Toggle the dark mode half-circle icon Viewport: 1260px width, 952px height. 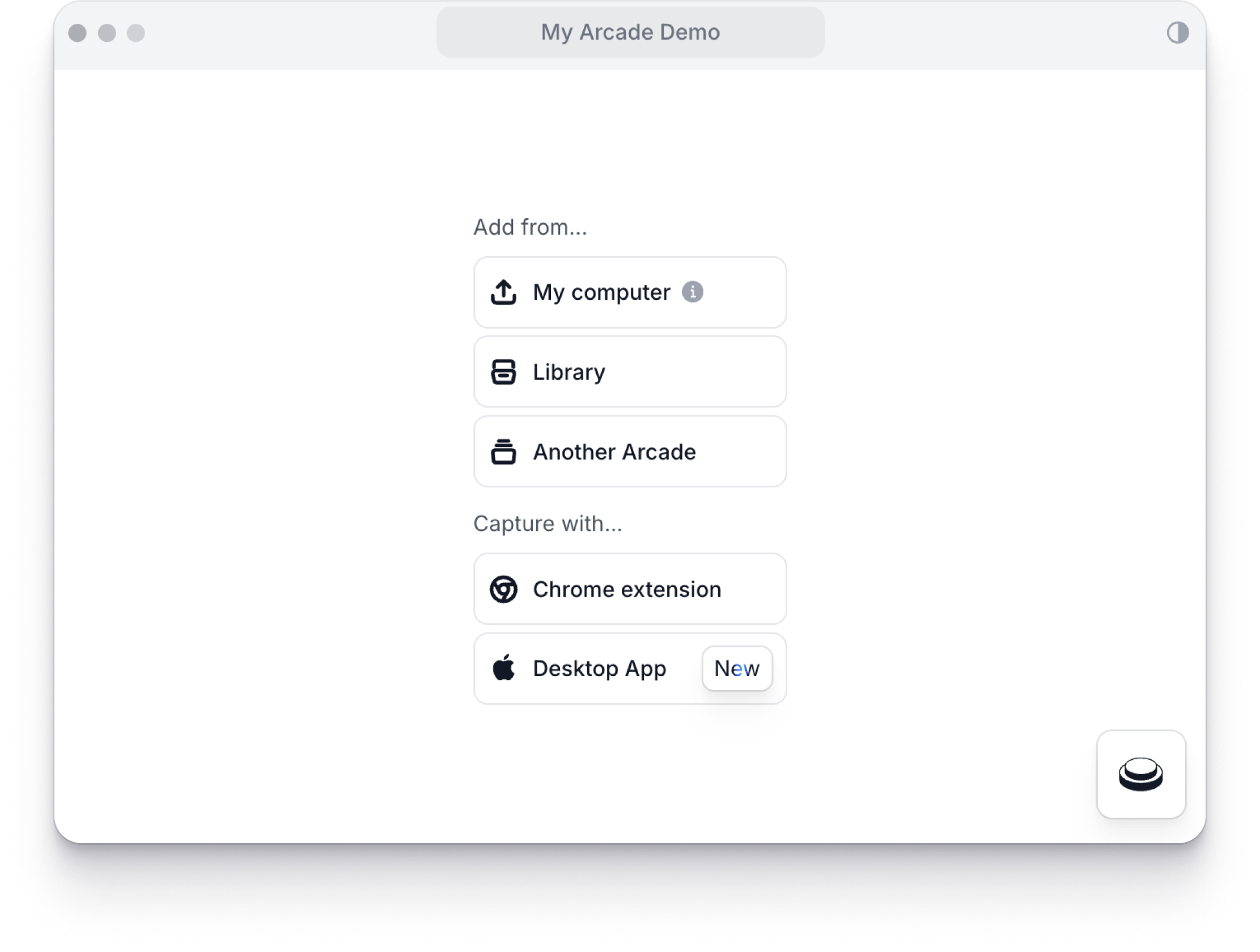[x=1177, y=32]
